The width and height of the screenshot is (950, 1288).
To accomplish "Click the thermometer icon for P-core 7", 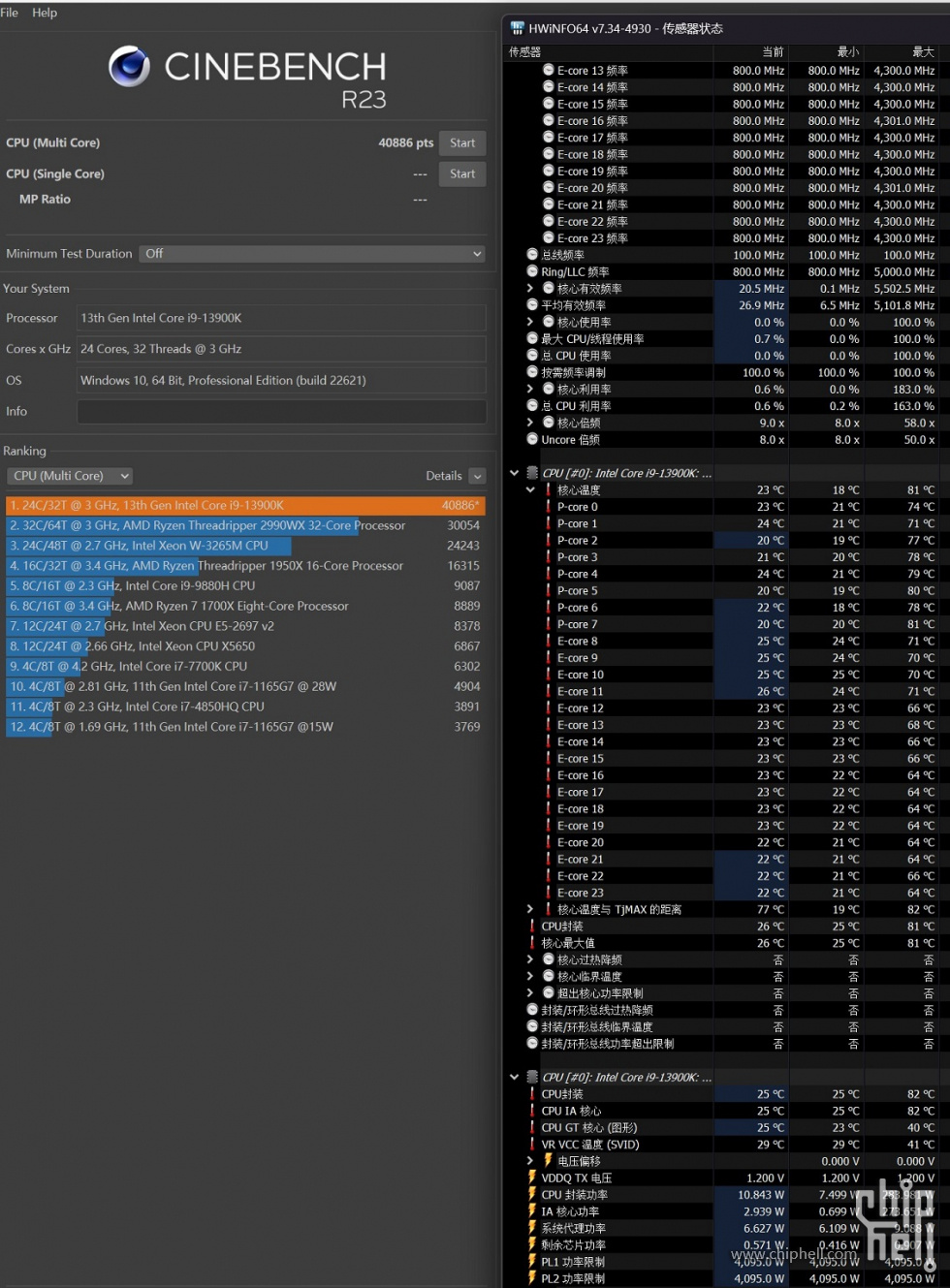I will click(549, 624).
